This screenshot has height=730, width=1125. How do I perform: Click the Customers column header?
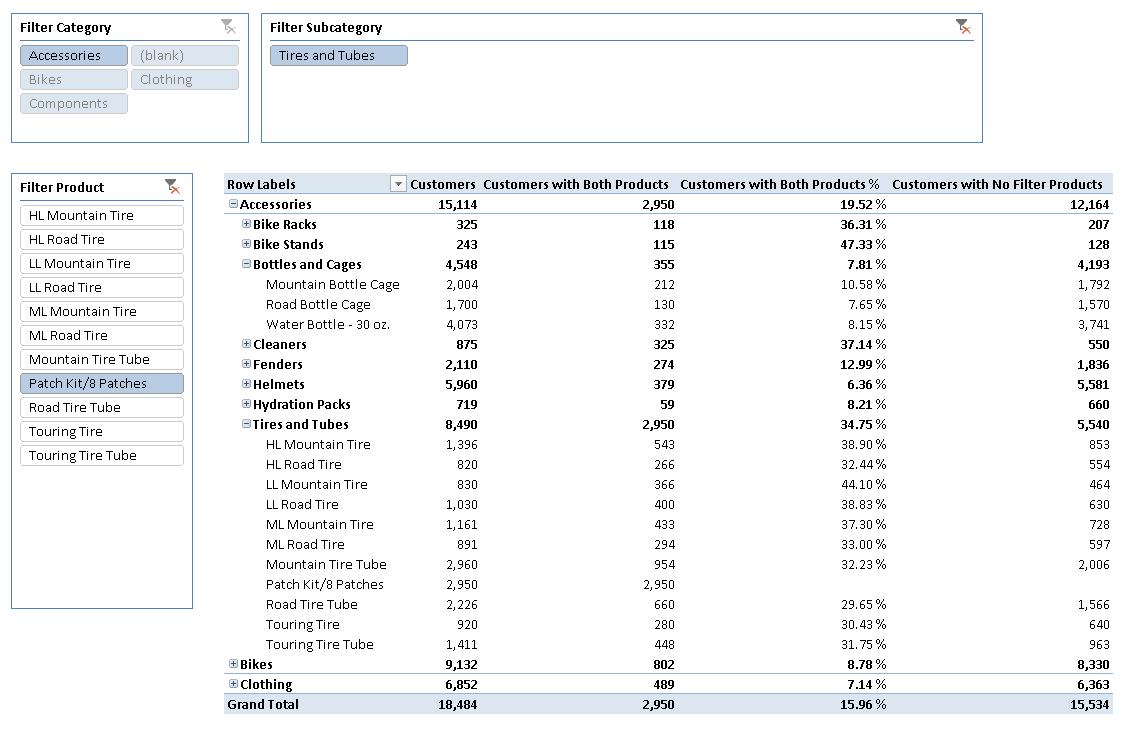443,184
